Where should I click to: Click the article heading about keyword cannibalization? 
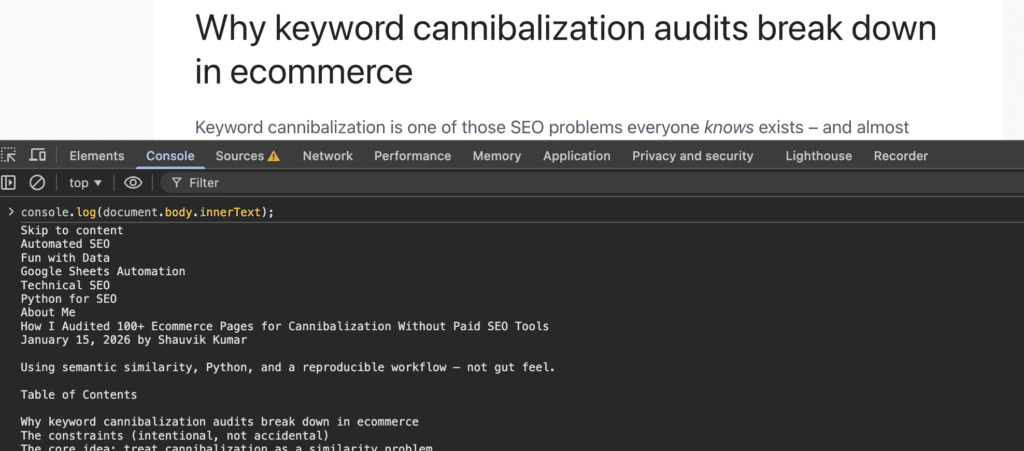(566, 50)
